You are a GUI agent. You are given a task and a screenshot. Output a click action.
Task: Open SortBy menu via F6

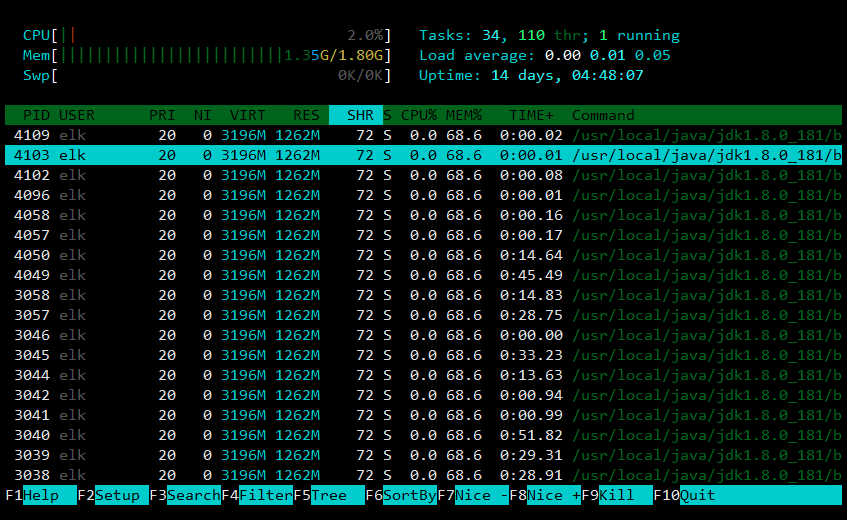pos(401,495)
